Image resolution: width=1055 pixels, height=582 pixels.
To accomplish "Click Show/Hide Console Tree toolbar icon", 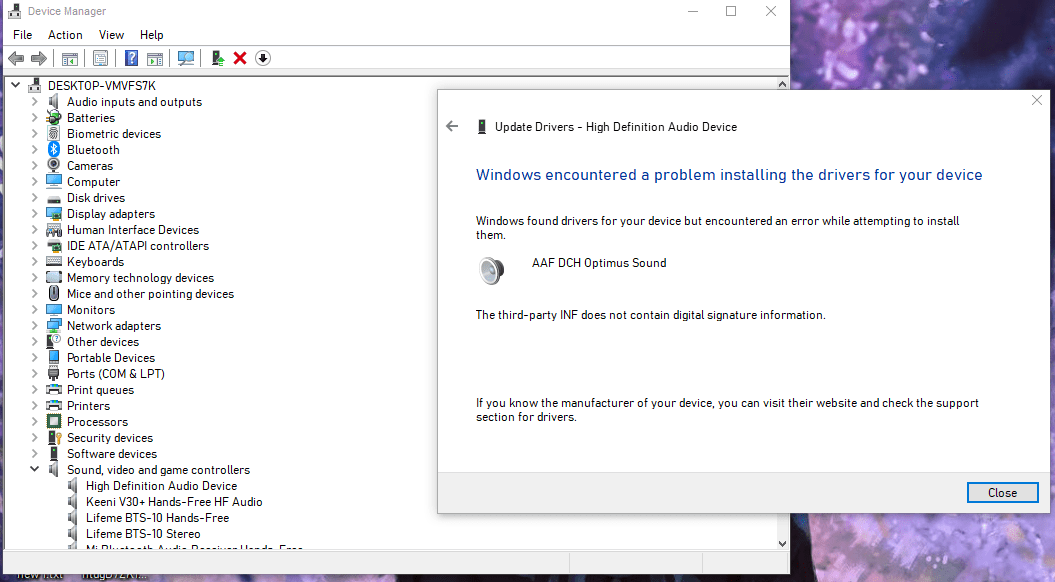I will (x=69, y=59).
